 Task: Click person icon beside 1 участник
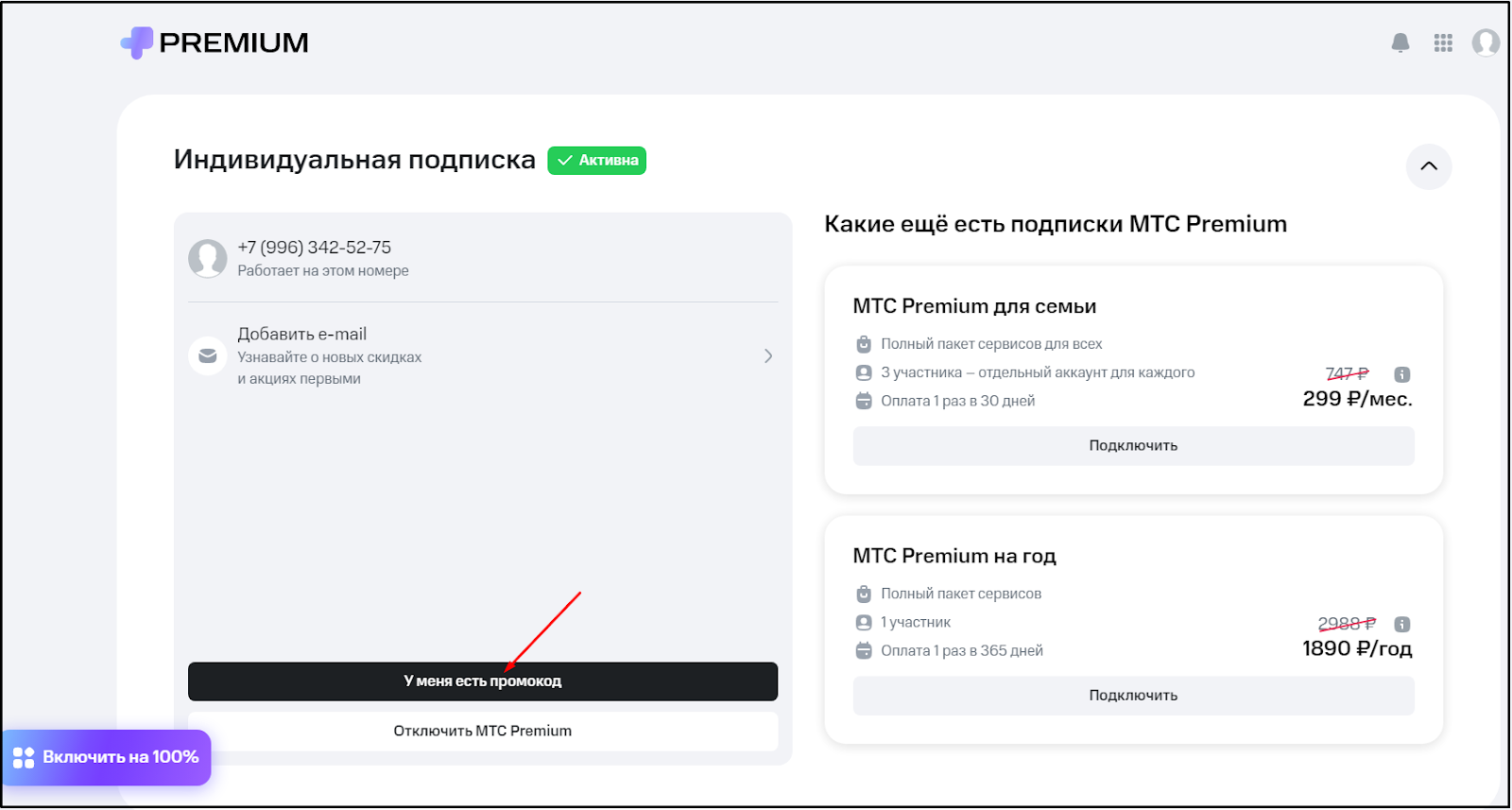click(x=864, y=622)
